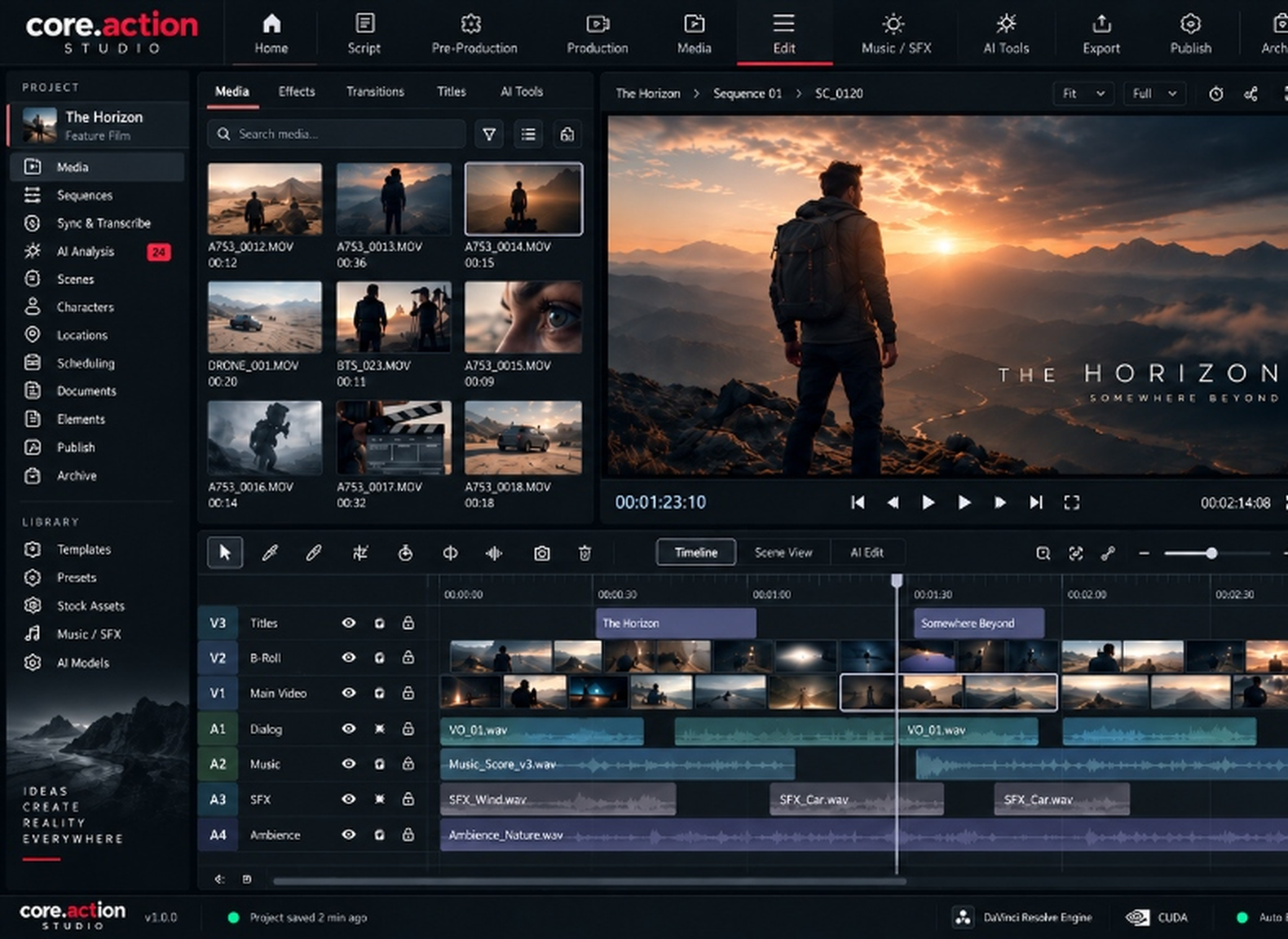The height and width of the screenshot is (939, 1288).
Task: Click the playhead marker on timeline ruler
Action: 897,580
